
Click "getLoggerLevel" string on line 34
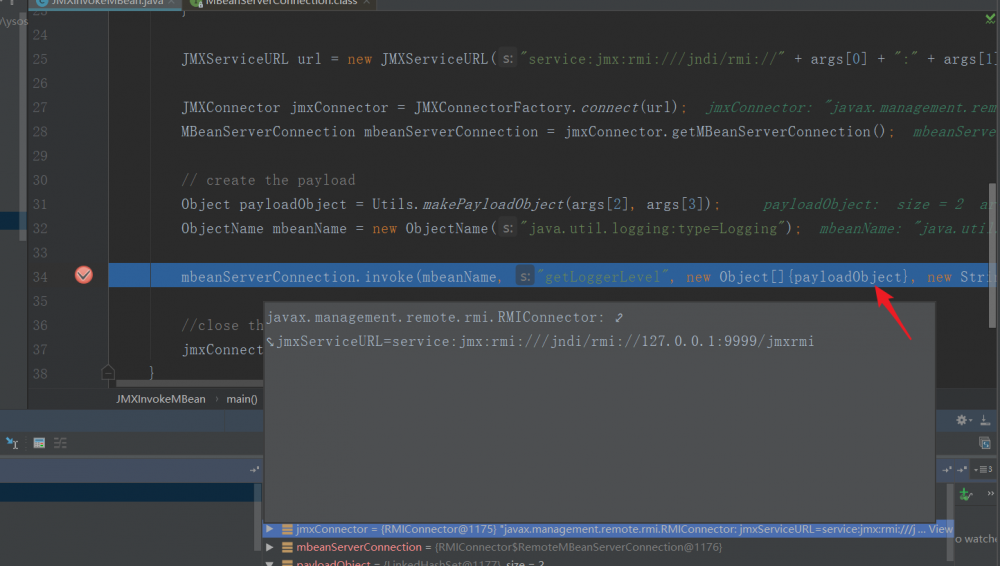pos(602,276)
